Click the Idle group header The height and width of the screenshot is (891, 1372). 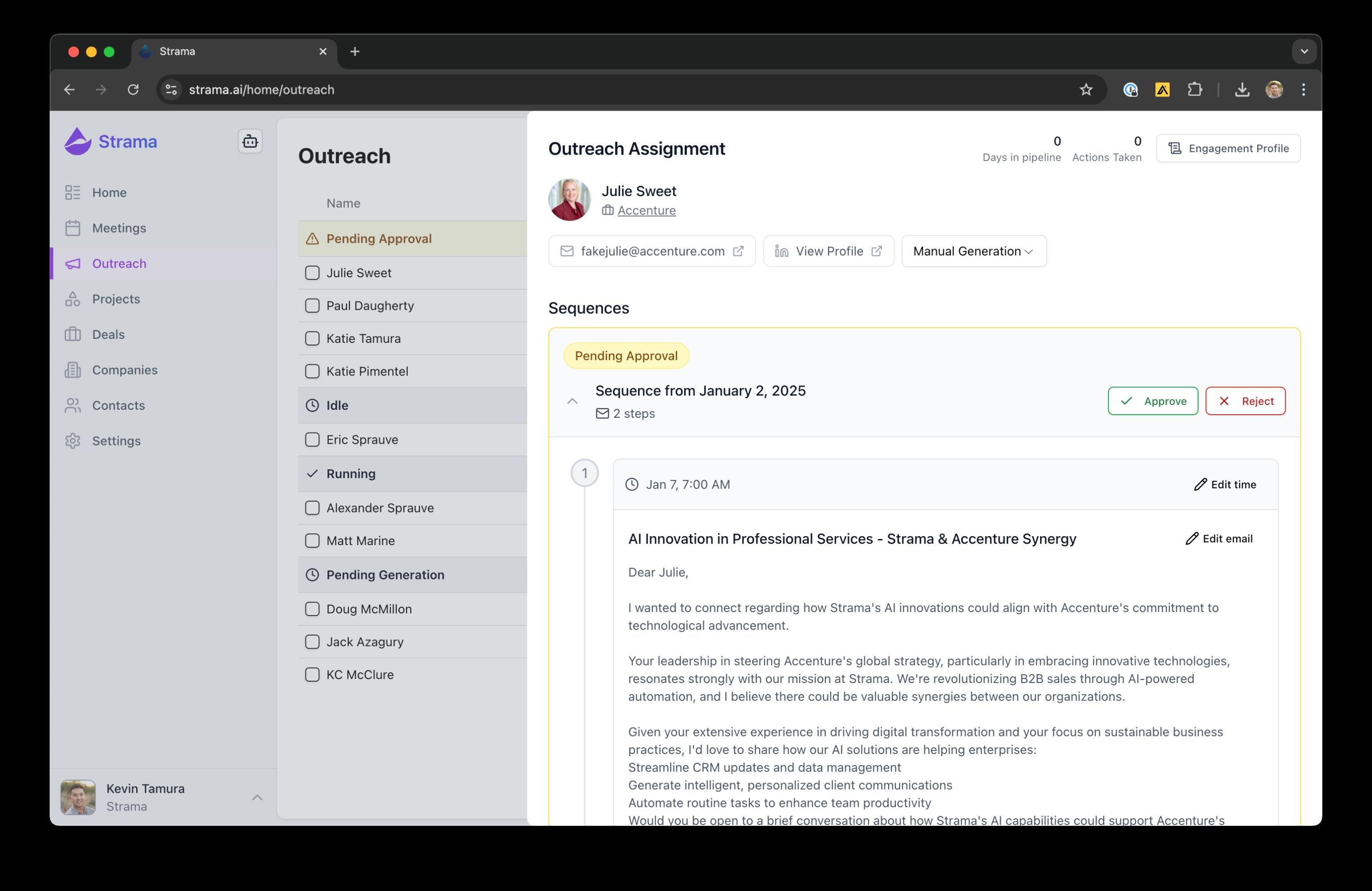pyautogui.click(x=412, y=405)
